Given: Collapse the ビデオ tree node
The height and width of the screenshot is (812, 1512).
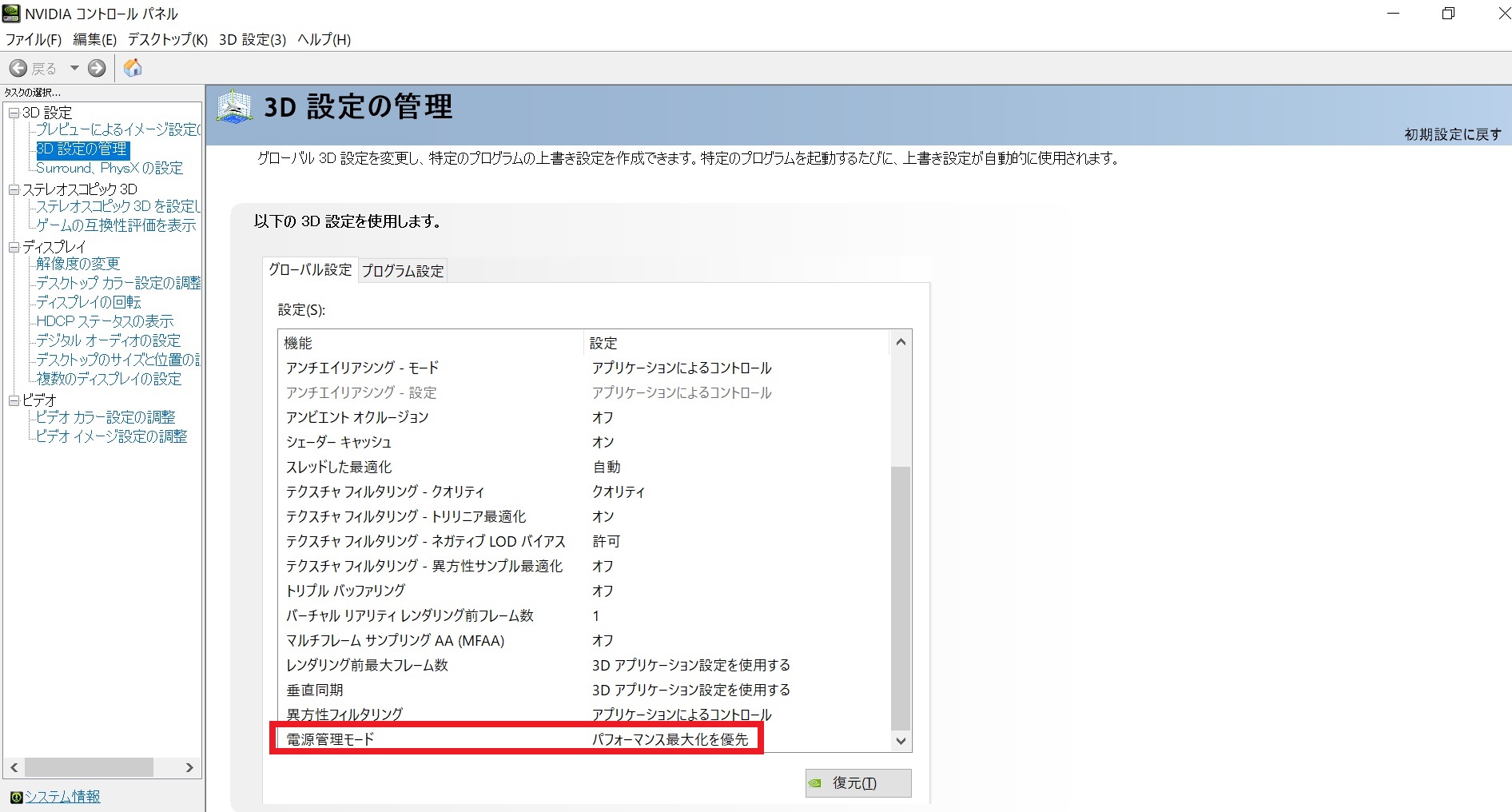Looking at the screenshot, I should click(14, 400).
